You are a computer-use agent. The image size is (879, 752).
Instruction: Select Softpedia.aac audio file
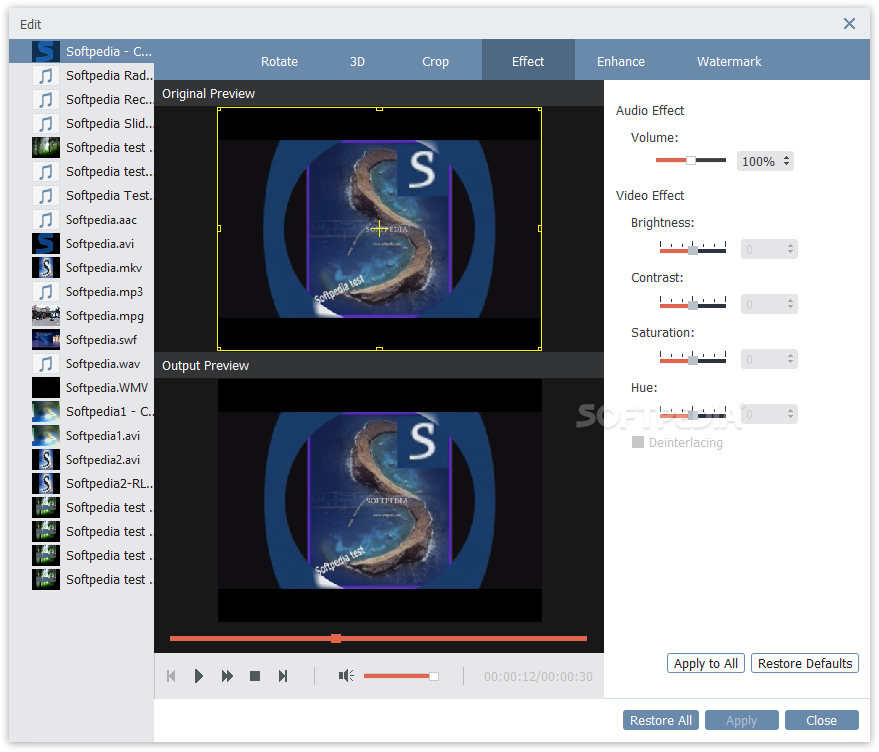pos(81,220)
